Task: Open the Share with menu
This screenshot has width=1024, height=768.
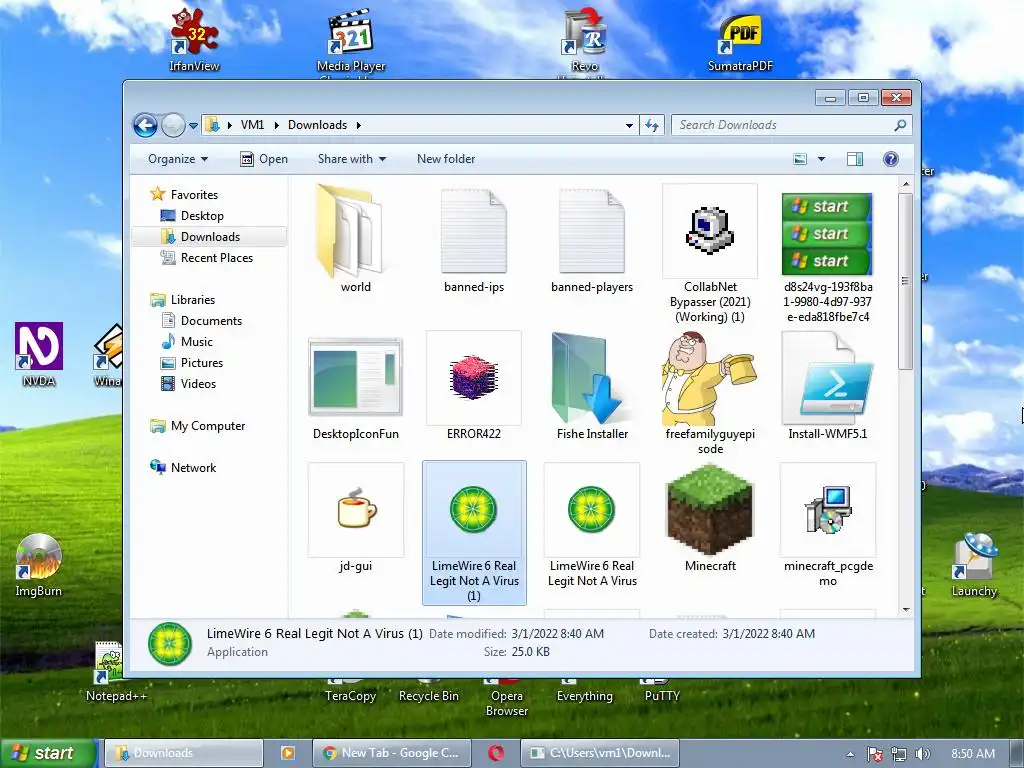Action: click(x=351, y=159)
